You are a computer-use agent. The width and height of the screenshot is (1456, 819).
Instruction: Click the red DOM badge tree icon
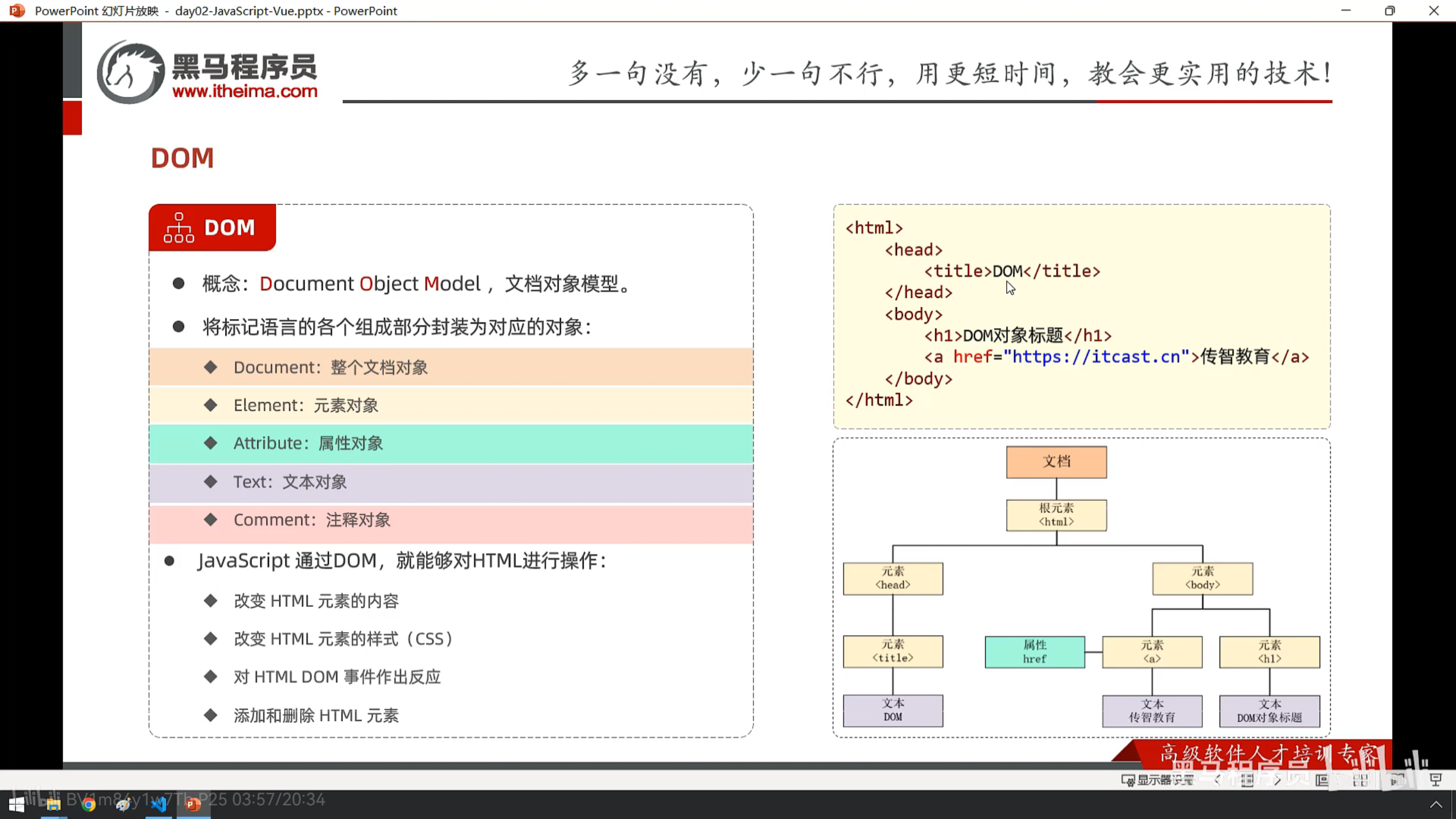tap(179, 227)
